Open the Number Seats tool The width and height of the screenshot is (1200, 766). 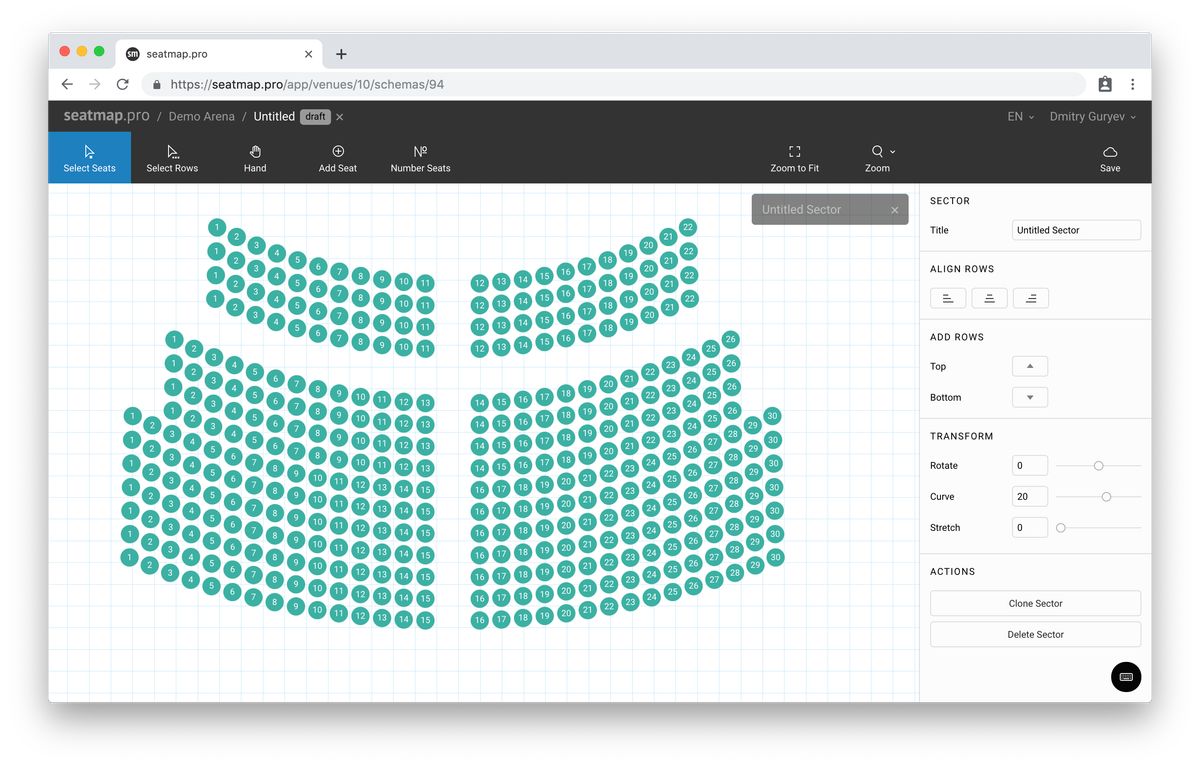[x=420, y=157]
